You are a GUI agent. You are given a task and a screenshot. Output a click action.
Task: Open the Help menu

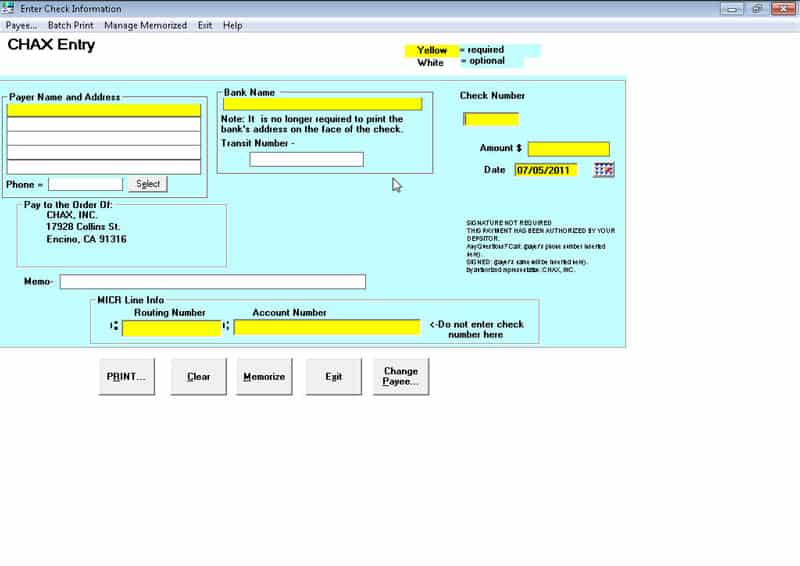pos(232,25)
